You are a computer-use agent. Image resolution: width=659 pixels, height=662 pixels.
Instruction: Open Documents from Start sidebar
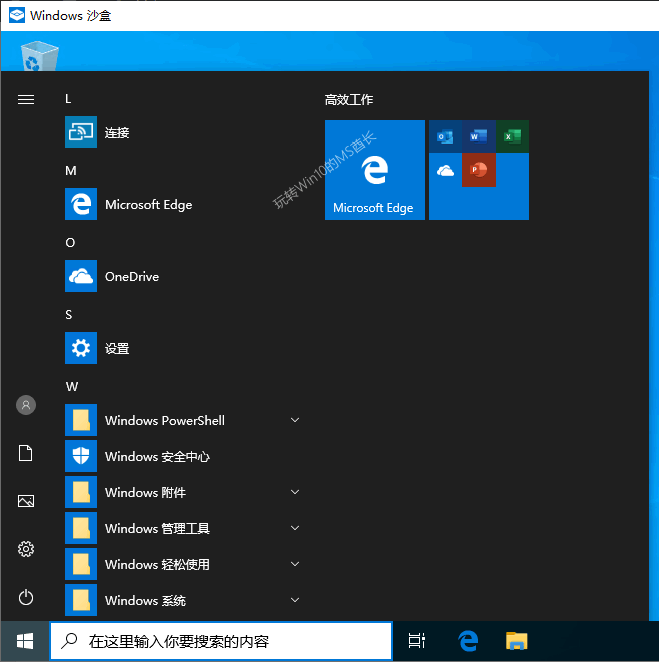26,453
